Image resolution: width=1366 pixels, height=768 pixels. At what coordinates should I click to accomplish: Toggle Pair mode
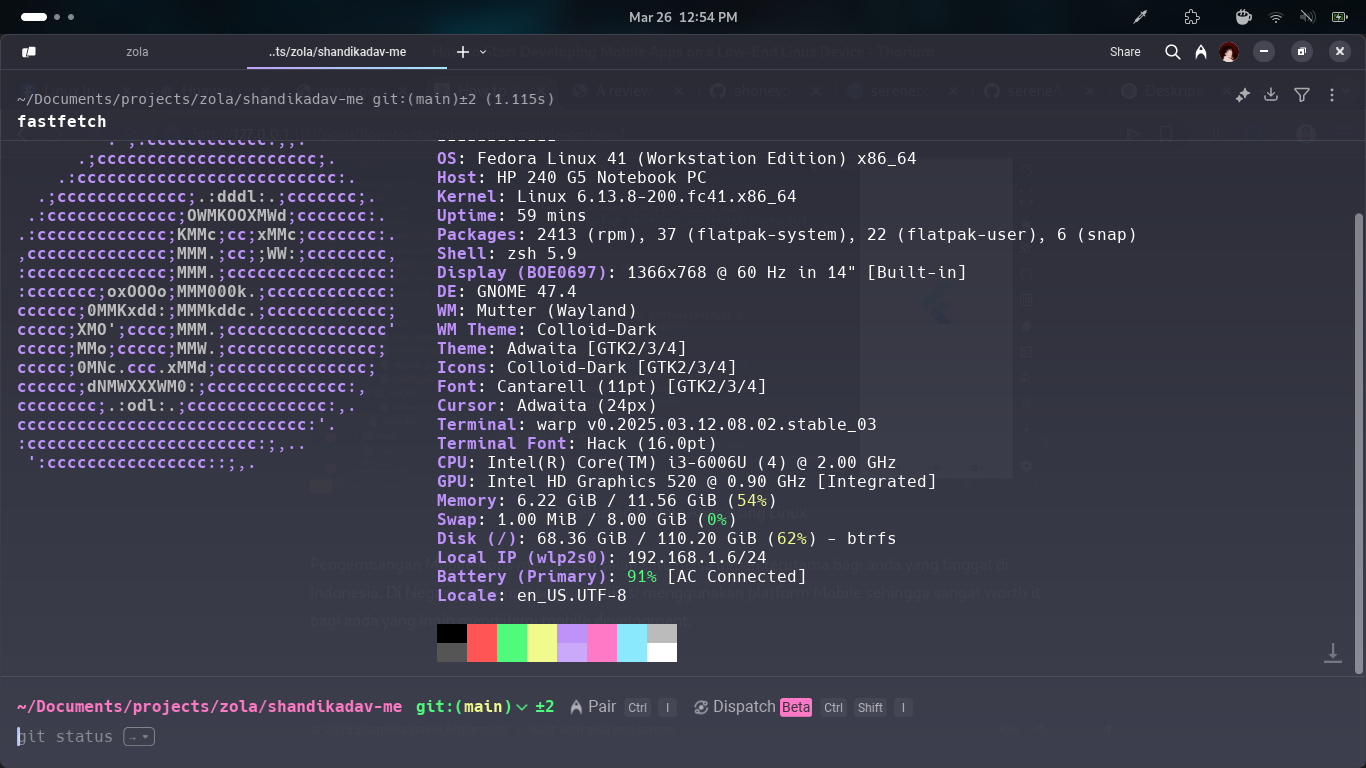click(x=593, y=707)
